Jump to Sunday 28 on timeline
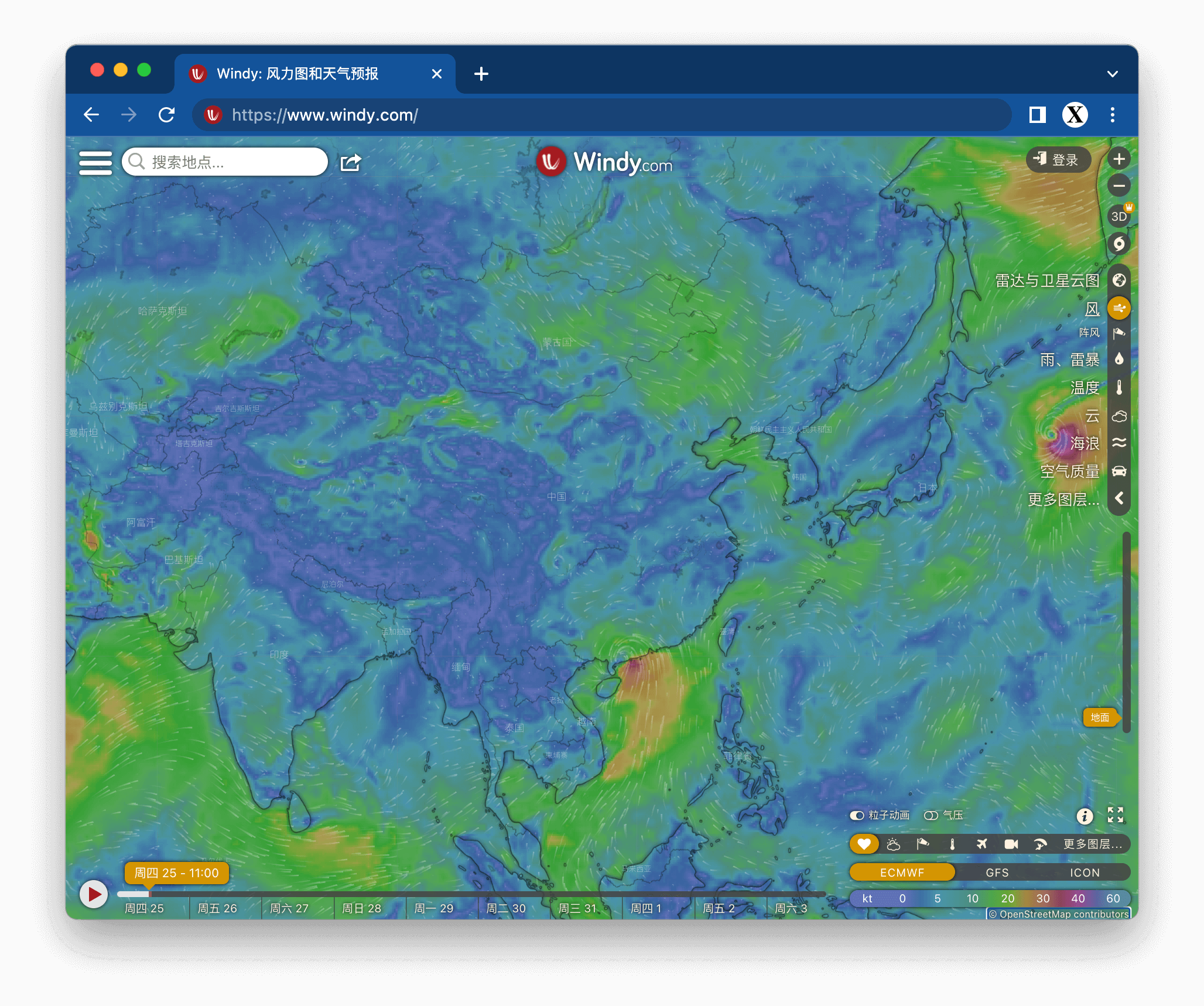The height and width of the screenshot is (1006, 1204). pyautogui.click(x=361, y=908)
